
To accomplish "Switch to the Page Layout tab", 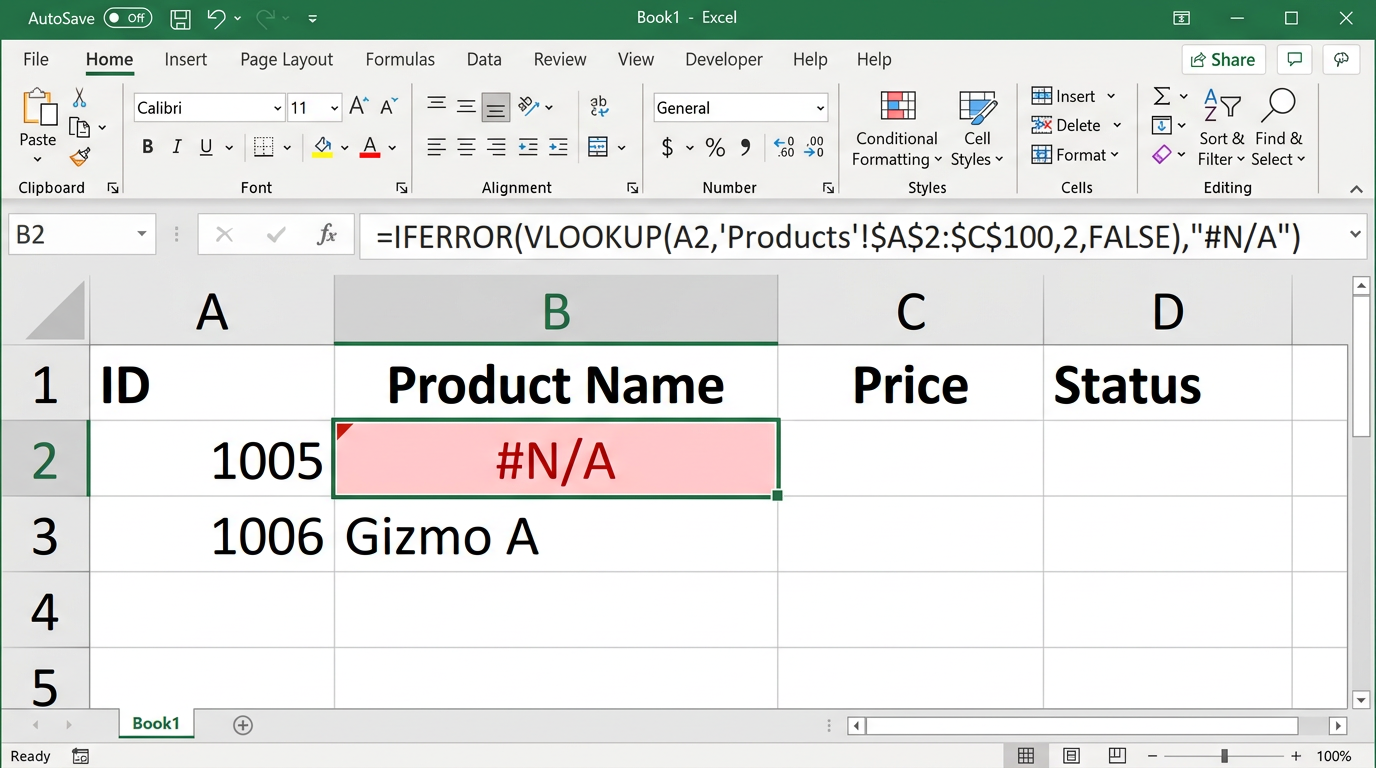I will [x=286, y=60].
